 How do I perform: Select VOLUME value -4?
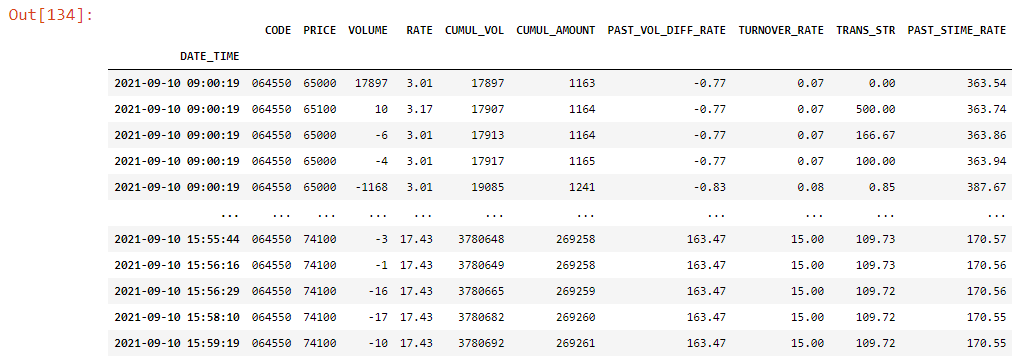381,161
